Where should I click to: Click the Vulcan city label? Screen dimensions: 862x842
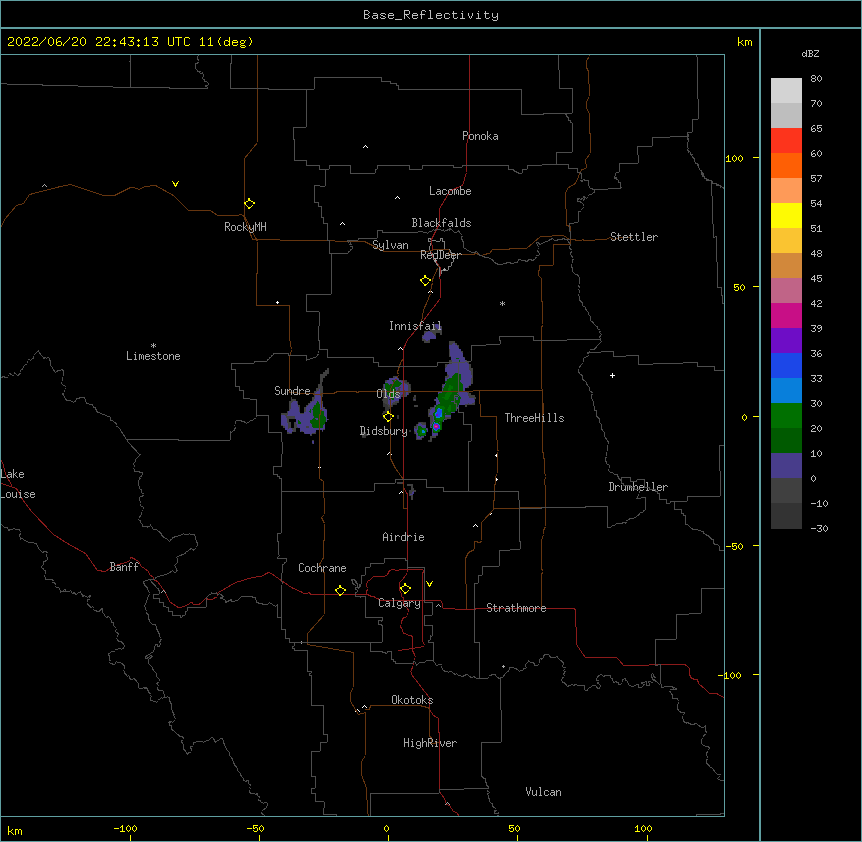(543, 792)
